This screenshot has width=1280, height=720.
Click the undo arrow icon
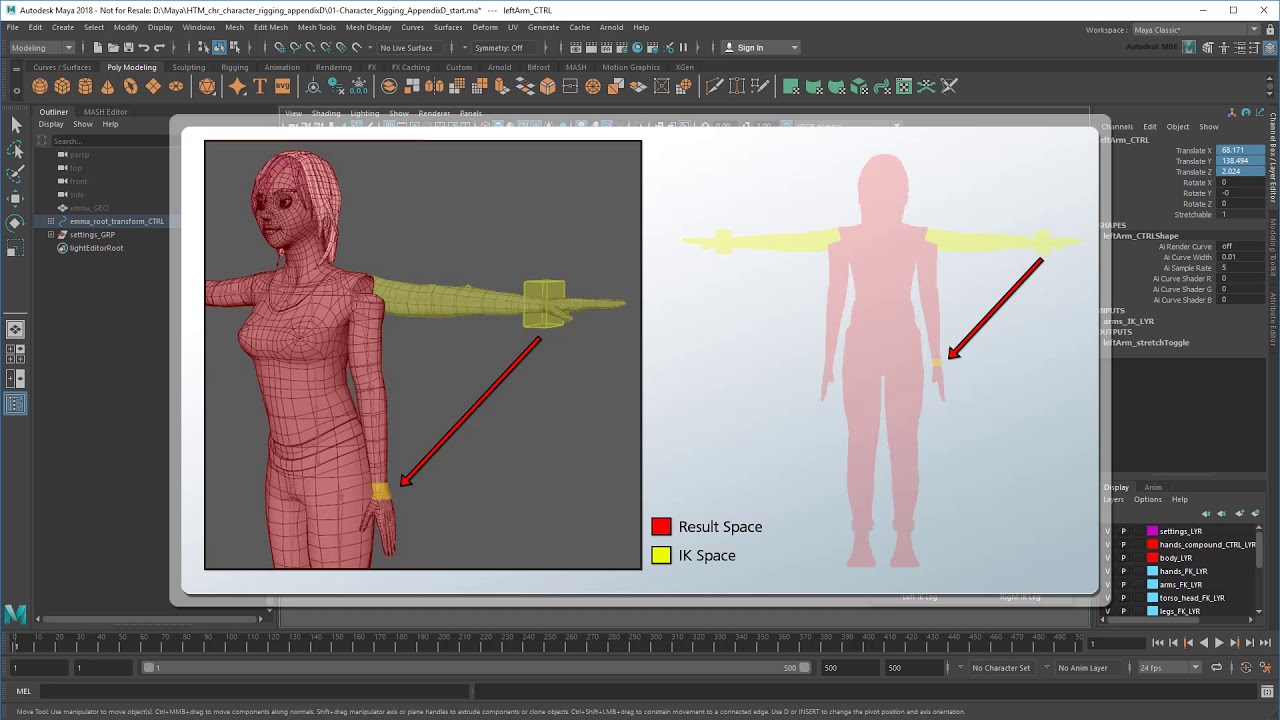pos(144,47)
